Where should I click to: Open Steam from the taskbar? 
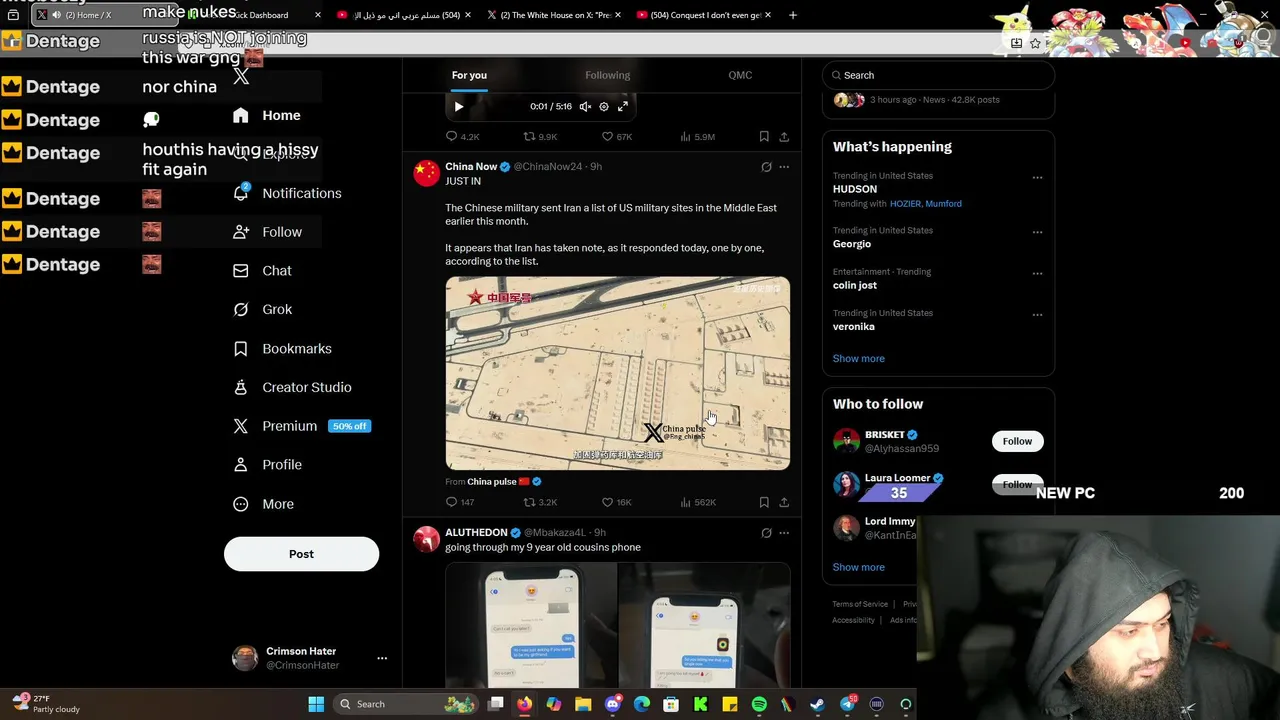[817, 704]
